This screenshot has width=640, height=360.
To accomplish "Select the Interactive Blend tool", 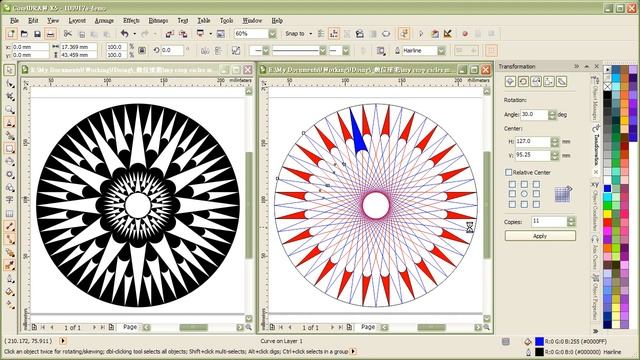I will point(10,253).
